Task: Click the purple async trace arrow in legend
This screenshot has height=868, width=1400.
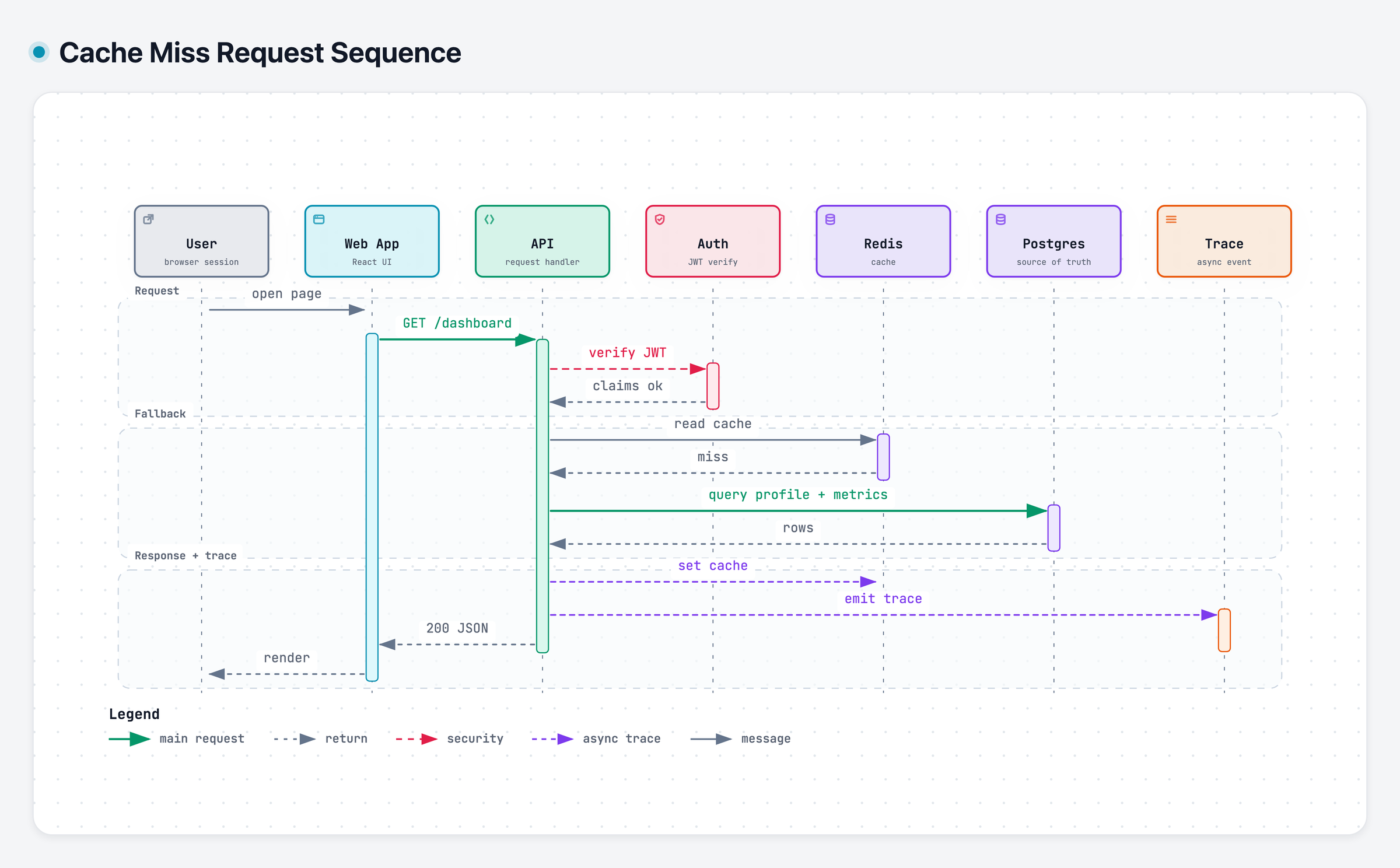Action: 552,739
